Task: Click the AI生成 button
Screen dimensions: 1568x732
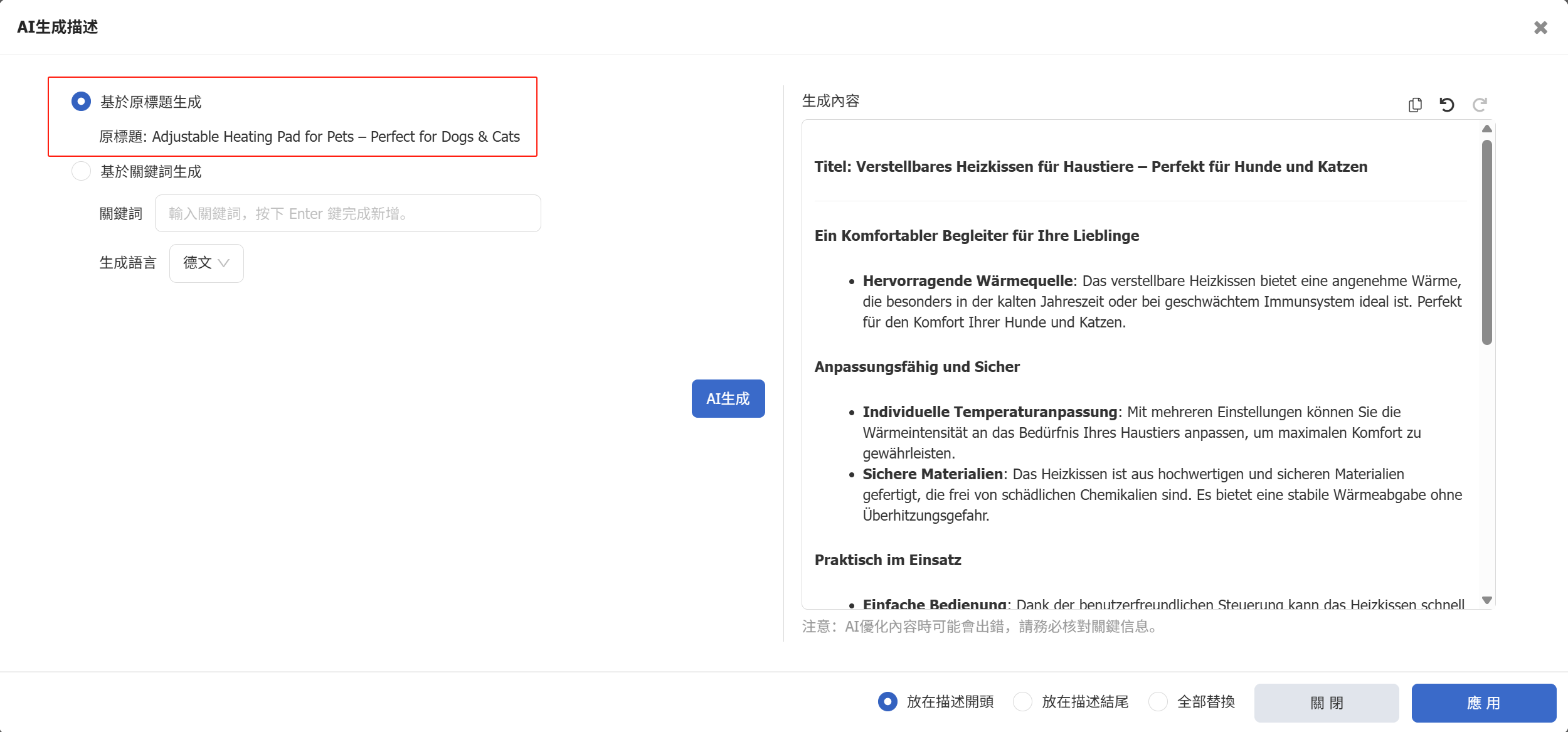Action: 728,398
